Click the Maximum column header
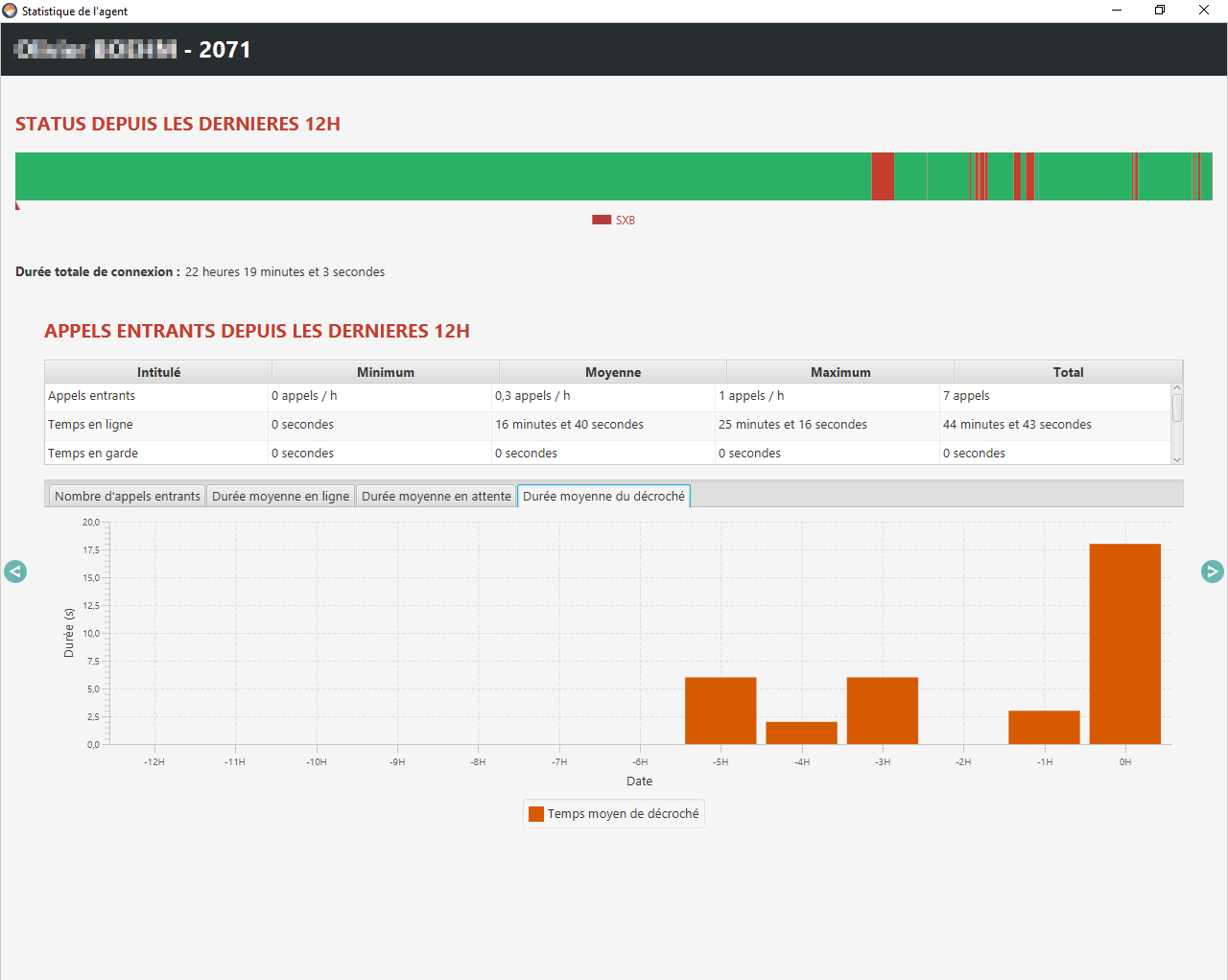This screenshot has width=1228, height=980. (840, 372)
